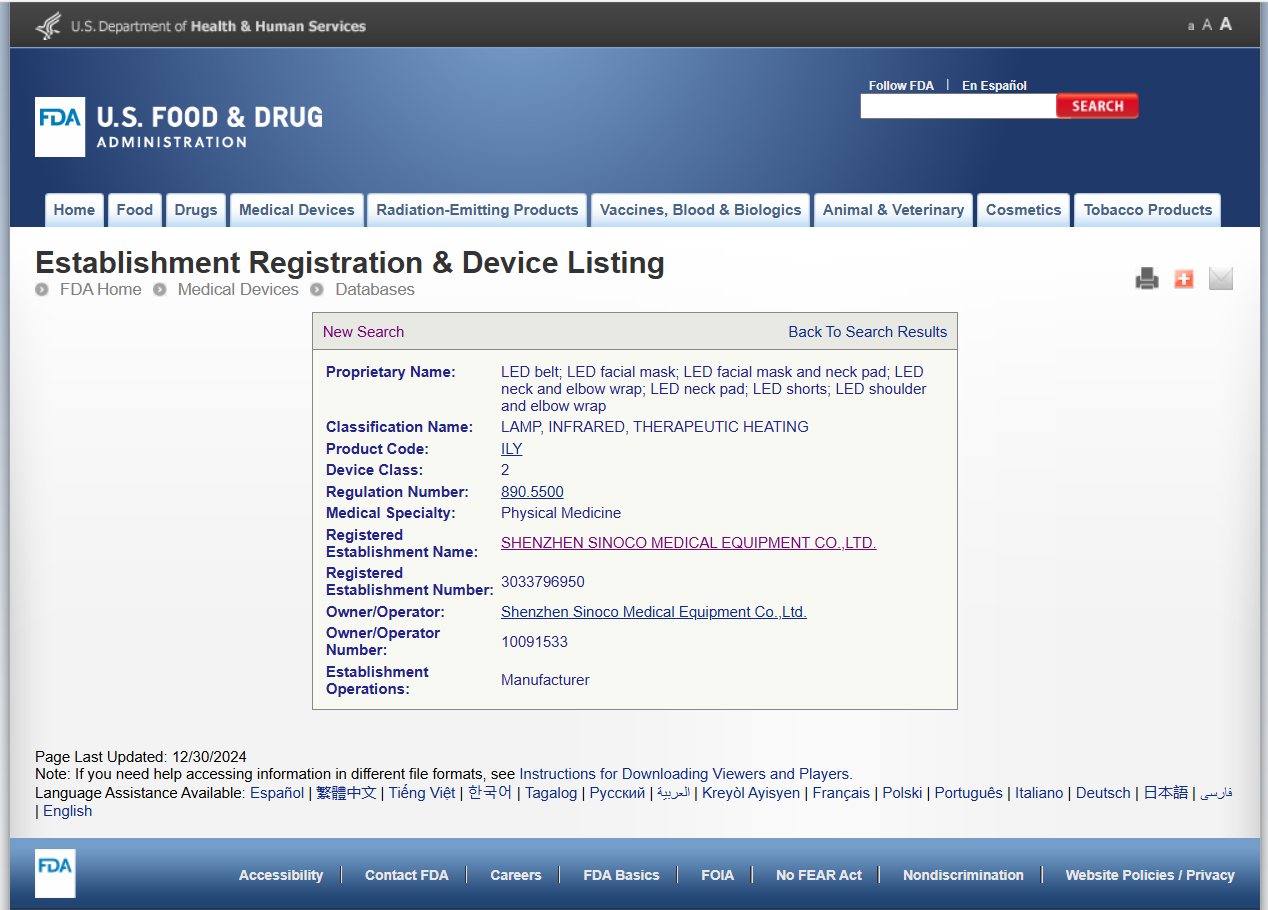Open FOIA footer link
Screen dimensions: 1268x910
pyautogui.click(x=718, y=875)
